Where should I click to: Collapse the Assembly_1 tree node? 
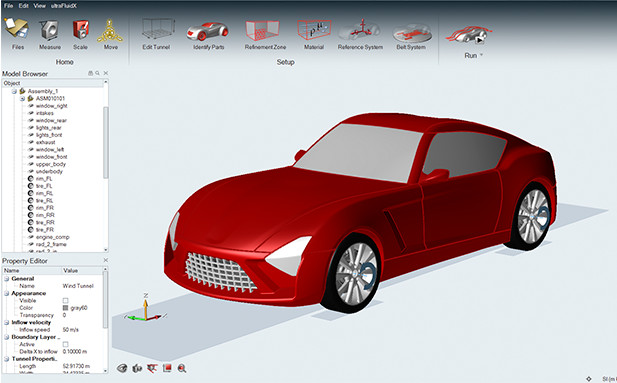14,91
